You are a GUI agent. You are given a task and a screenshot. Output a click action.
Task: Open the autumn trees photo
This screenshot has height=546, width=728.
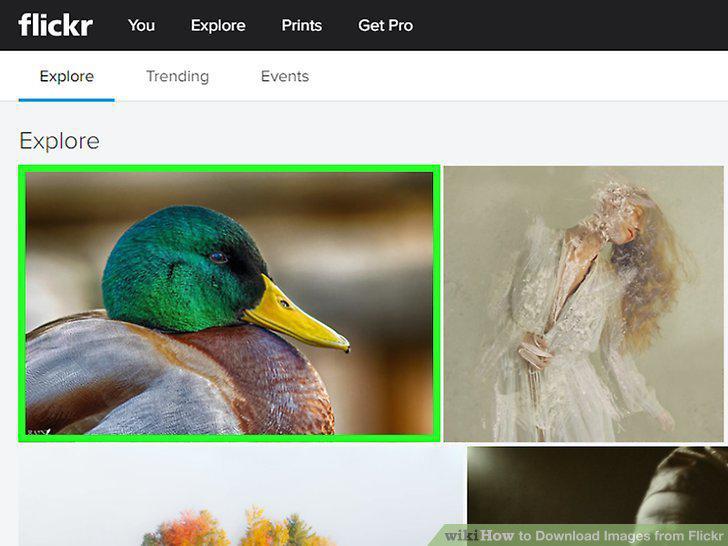(242, 496)
